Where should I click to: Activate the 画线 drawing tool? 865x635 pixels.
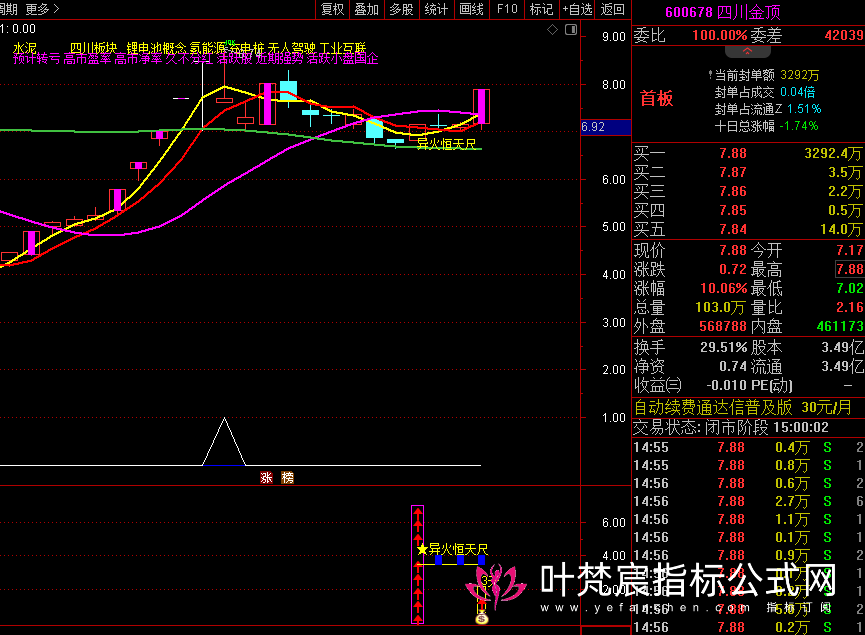pos(471,9)
